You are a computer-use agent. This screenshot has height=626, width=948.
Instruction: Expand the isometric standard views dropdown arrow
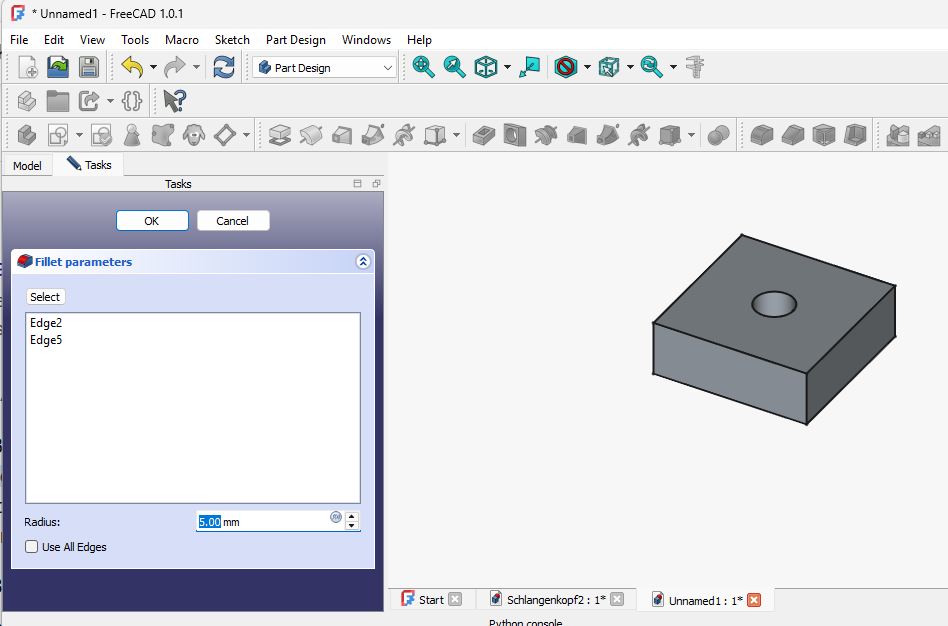[507, 67]
